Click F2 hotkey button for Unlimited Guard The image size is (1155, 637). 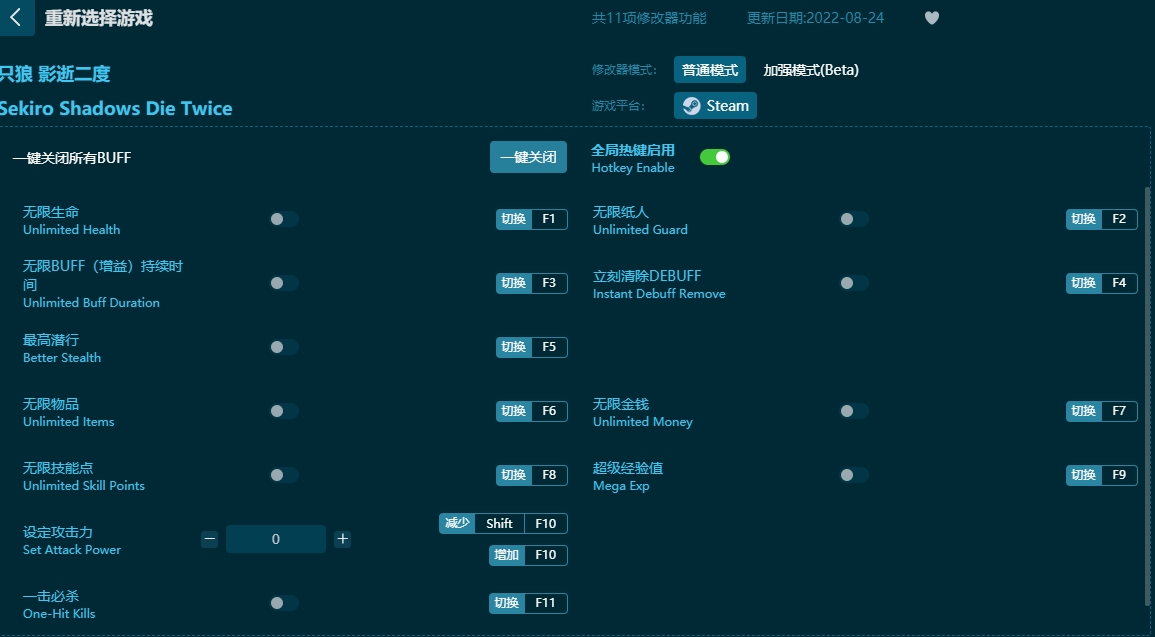click(1101, 219)
